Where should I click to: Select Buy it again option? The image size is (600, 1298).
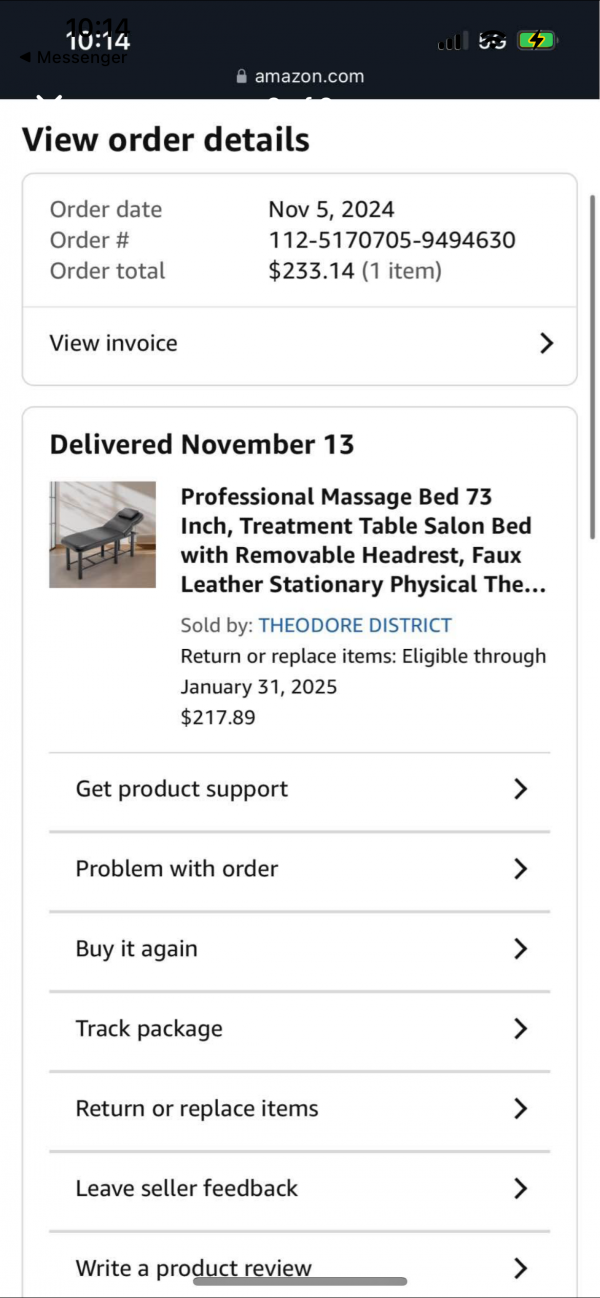[x=137, y=949]
